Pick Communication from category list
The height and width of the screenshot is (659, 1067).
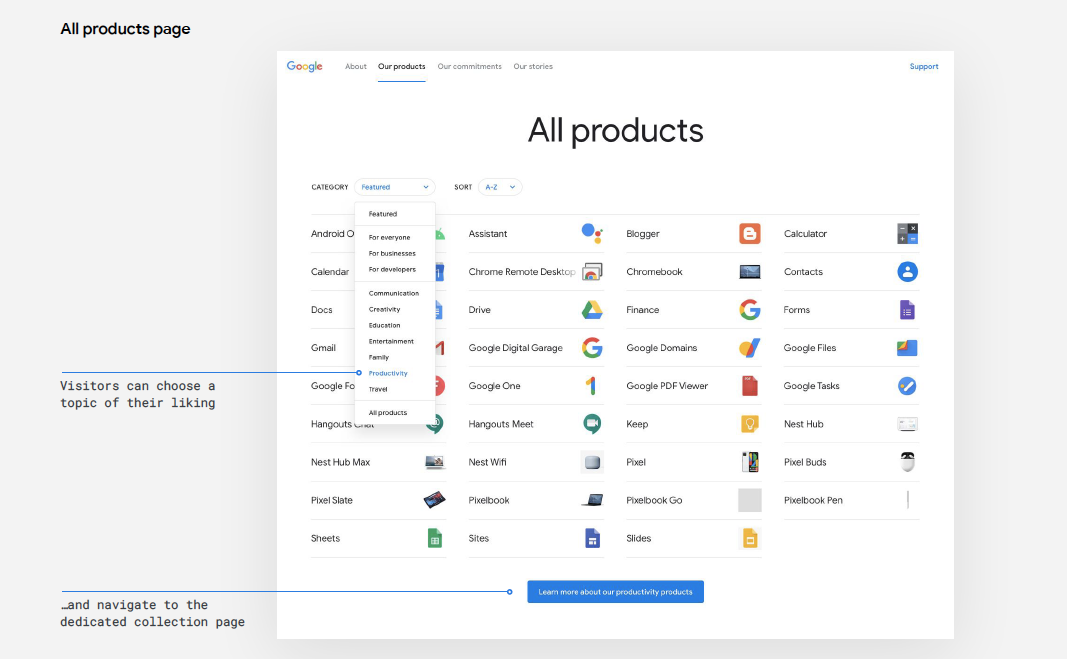[x=394, y=293]
